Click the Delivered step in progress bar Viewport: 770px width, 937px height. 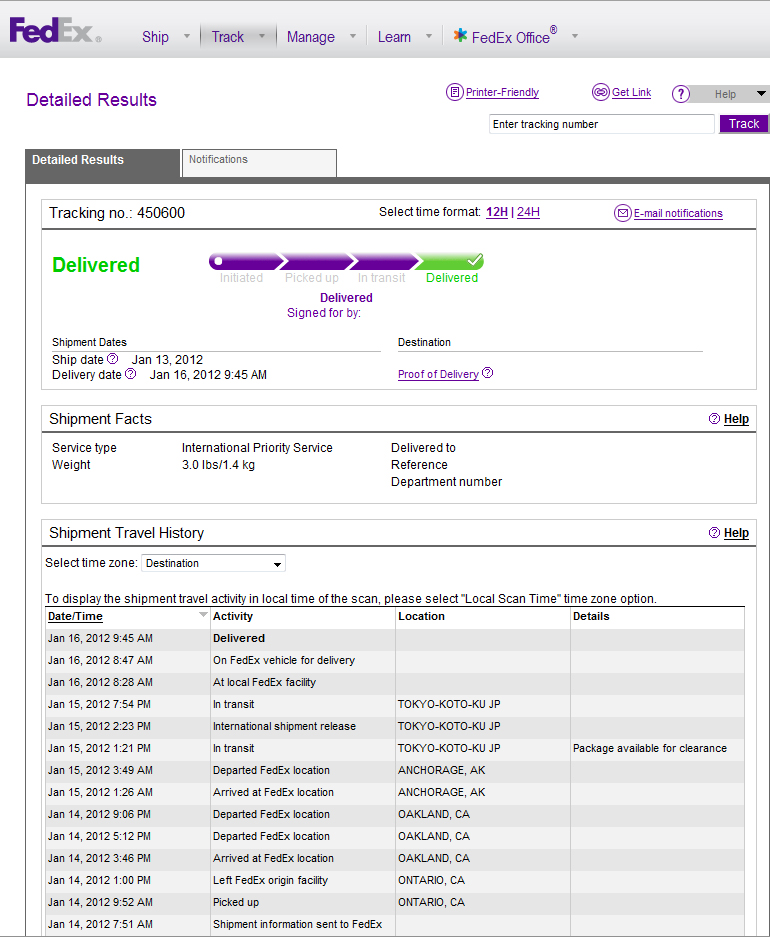[451, 262]
